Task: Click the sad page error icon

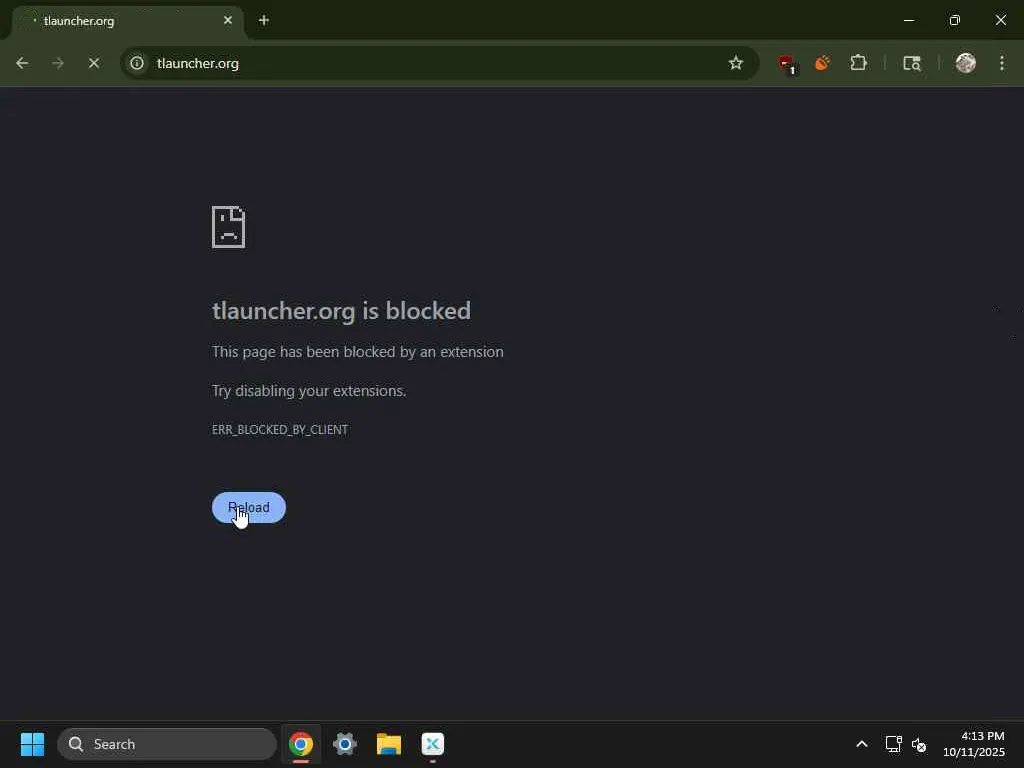Action: (x=229, y=227)
